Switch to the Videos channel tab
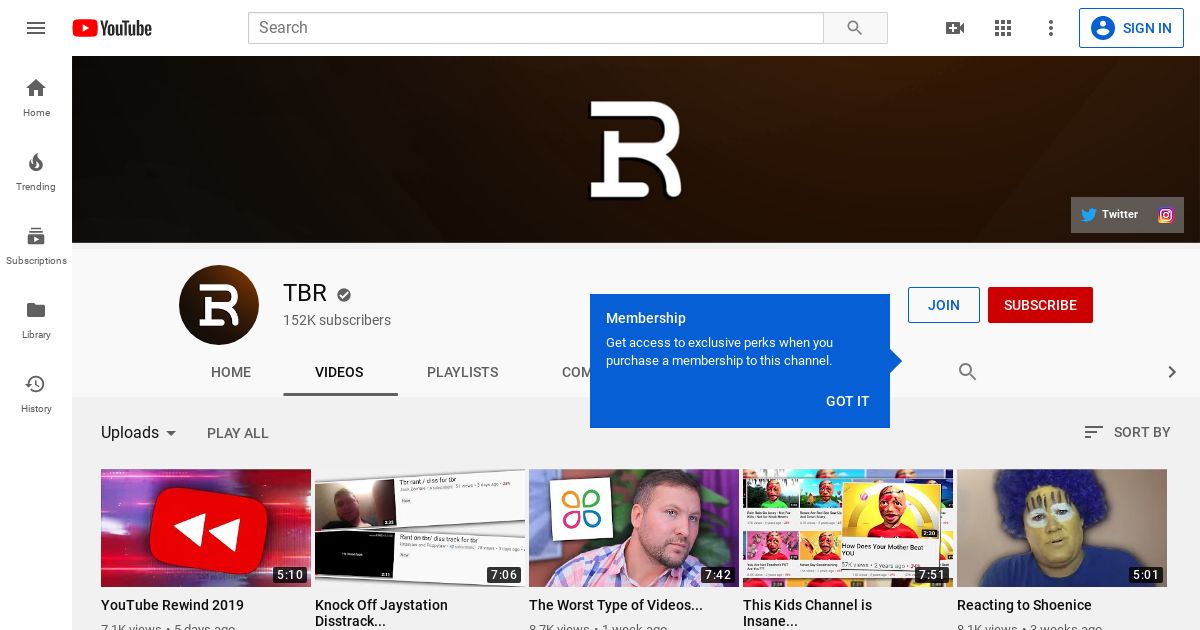The width and height of the screenshot is (1200, 630). coord(339,372)
